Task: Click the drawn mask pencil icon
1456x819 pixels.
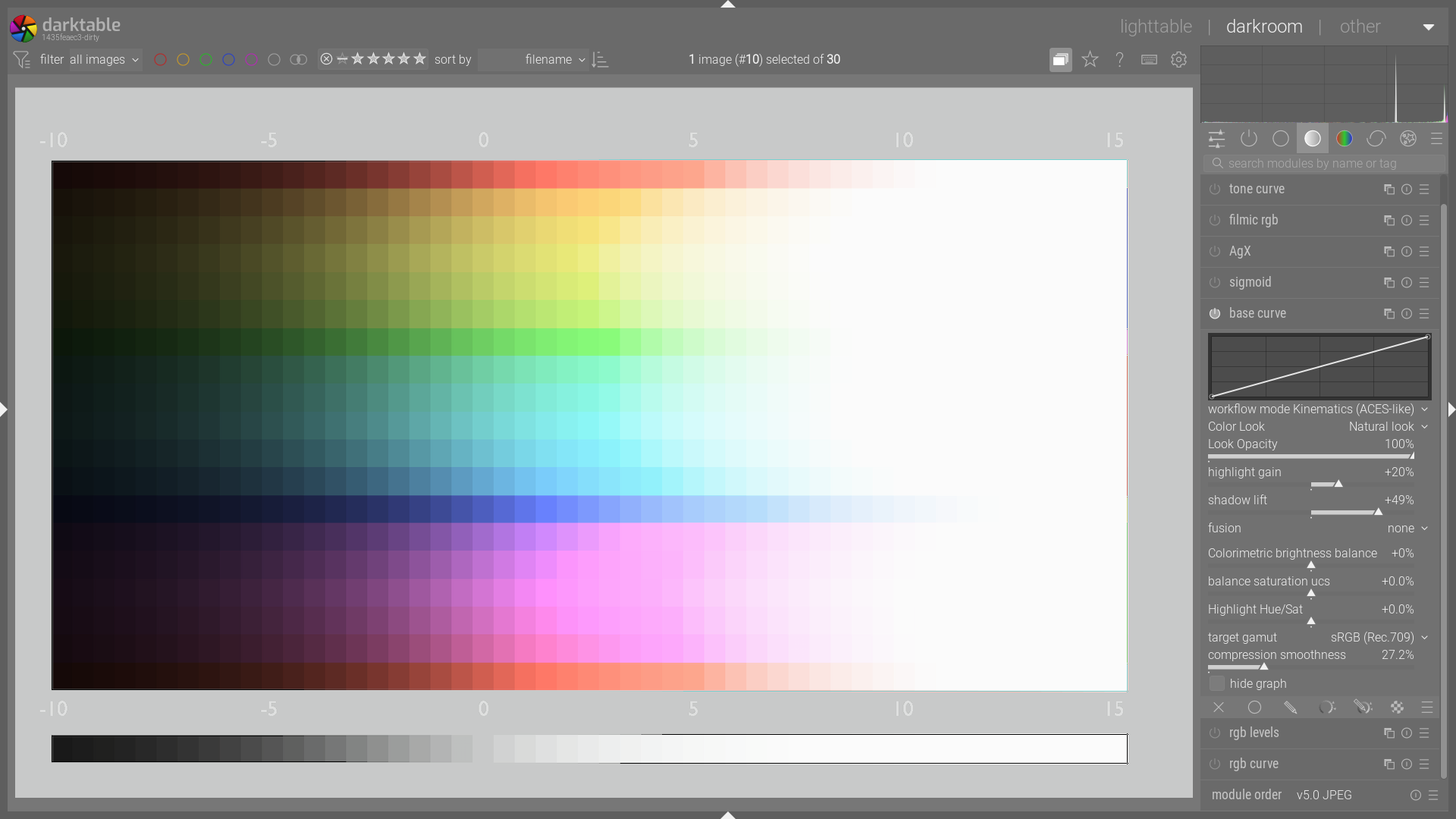Action: 1290,708
